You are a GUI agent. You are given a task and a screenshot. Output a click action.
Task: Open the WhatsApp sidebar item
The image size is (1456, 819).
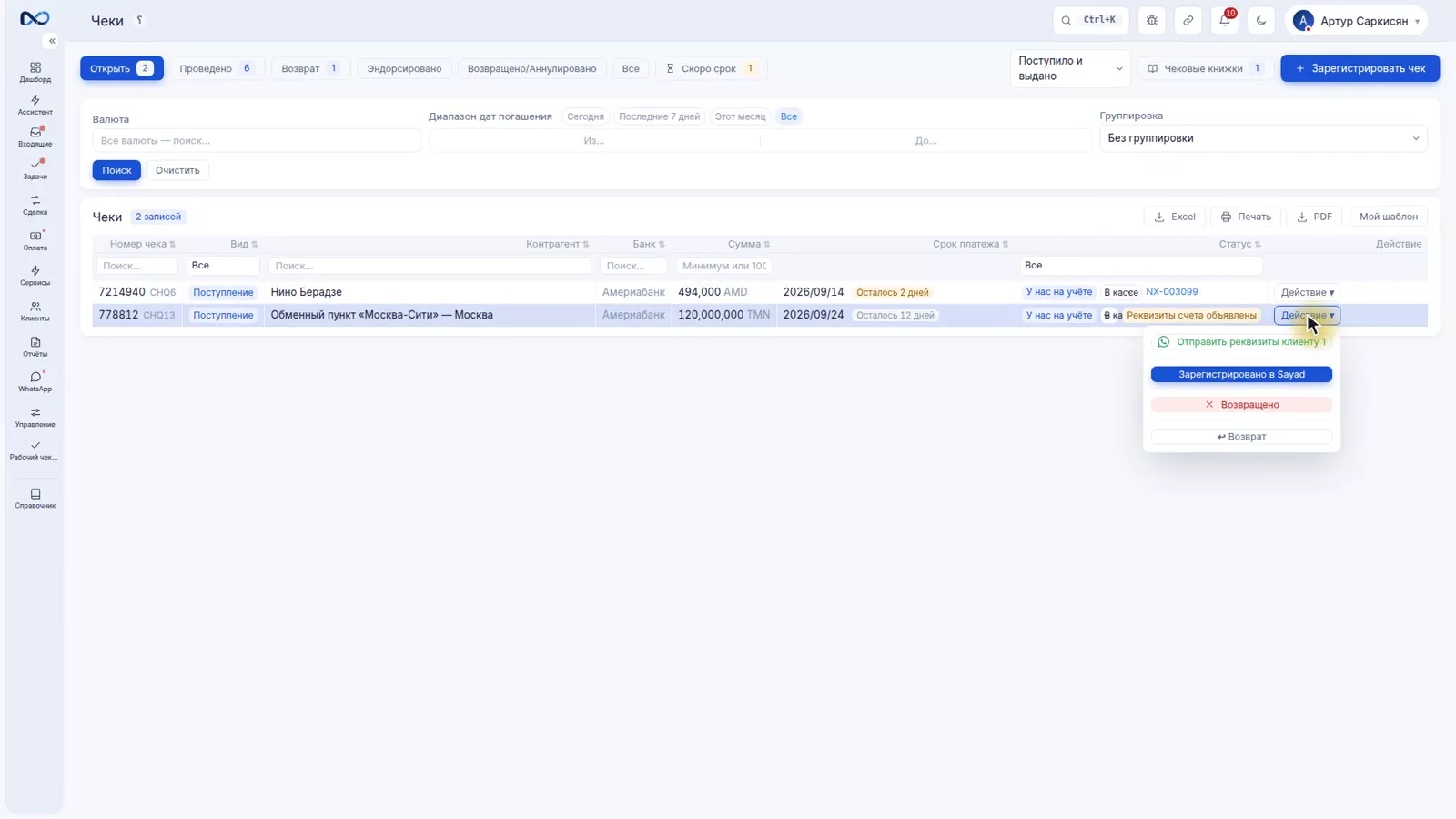pyautogui.click(x=35, y=381)
